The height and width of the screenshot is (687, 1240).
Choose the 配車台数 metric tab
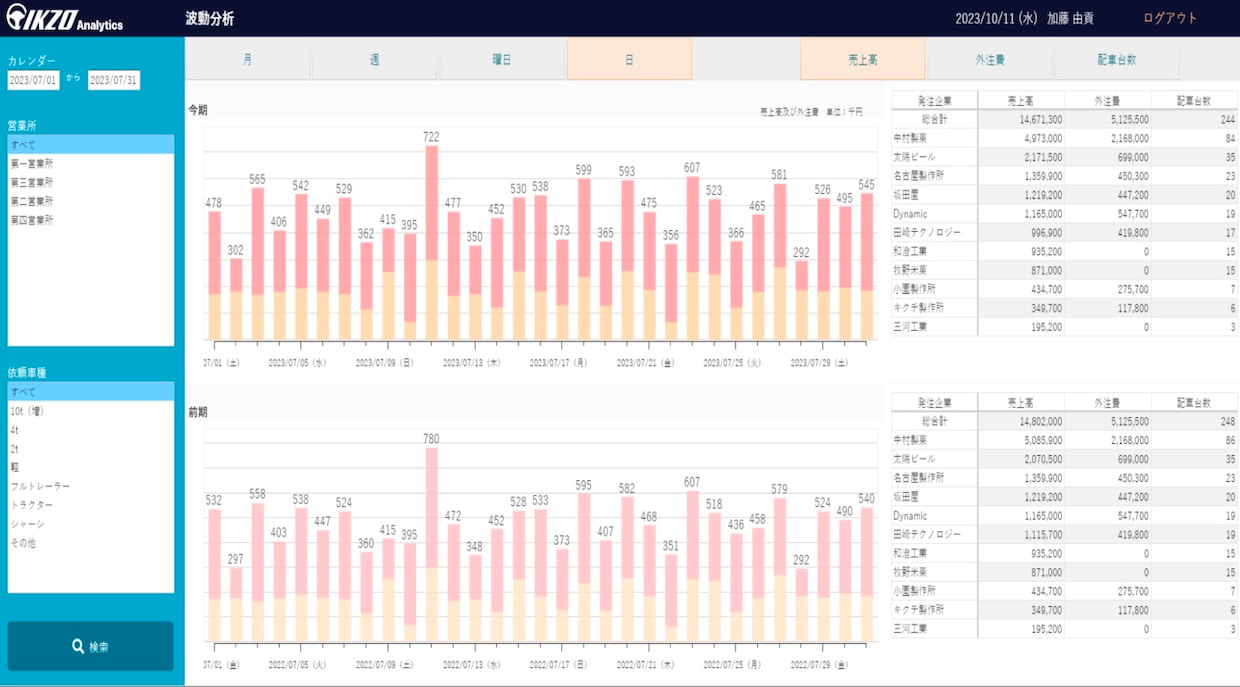(1116, 59)
